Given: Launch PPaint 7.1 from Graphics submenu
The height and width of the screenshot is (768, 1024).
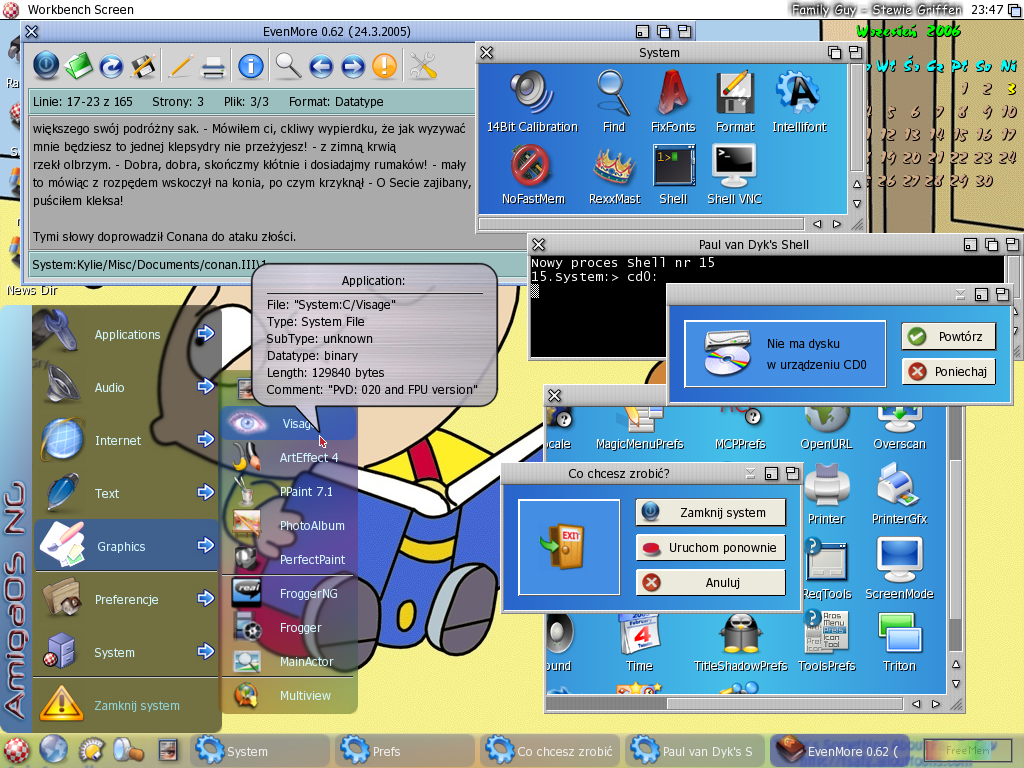Looking at the screenshot, I should click(x=289, y=491).
